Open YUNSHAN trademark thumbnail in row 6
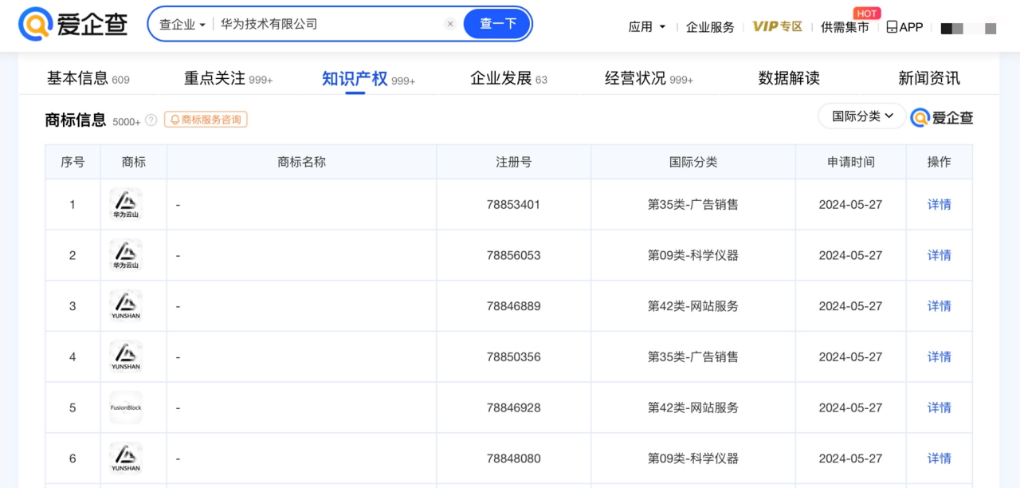The width and height of the screenshot is (1020, 488). click(126, 458)
